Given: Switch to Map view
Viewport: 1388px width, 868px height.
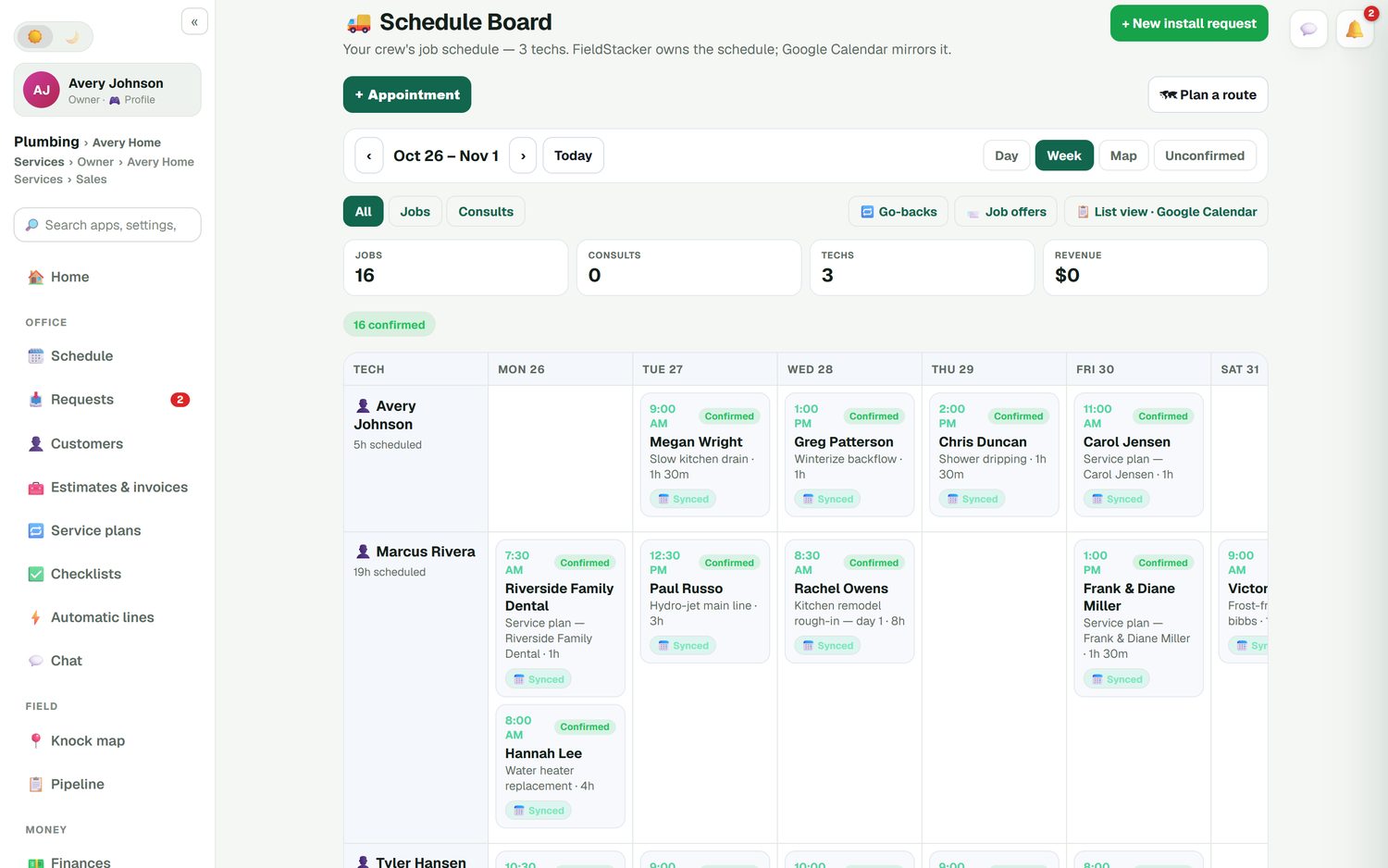Looking at the screenshot, I should 1123,155.
